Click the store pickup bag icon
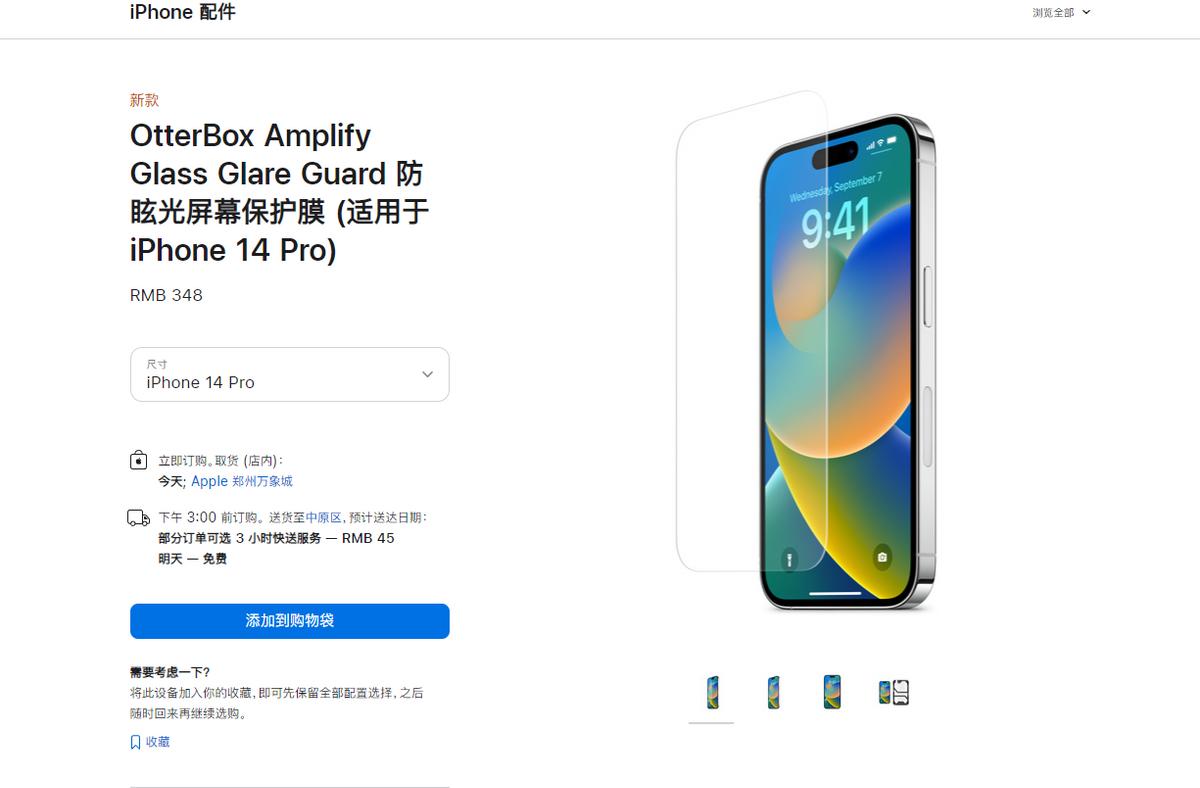Screen dimensions: 1200x788 pos(138,460)
